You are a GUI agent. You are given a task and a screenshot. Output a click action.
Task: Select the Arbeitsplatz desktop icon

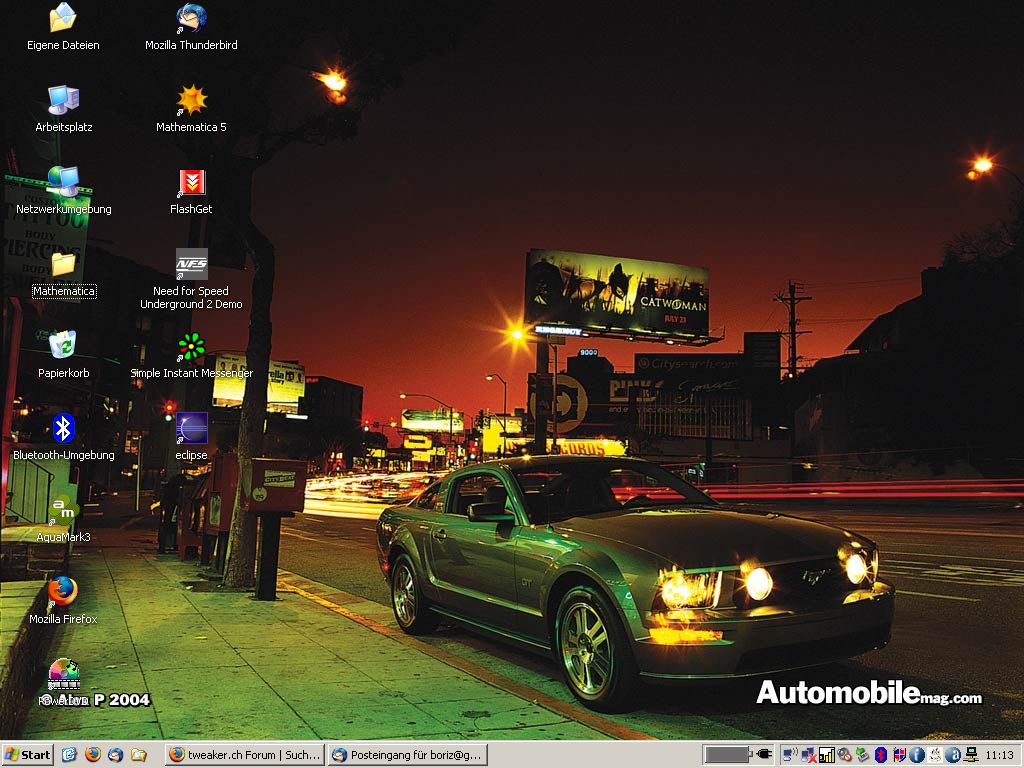(63, 109)
